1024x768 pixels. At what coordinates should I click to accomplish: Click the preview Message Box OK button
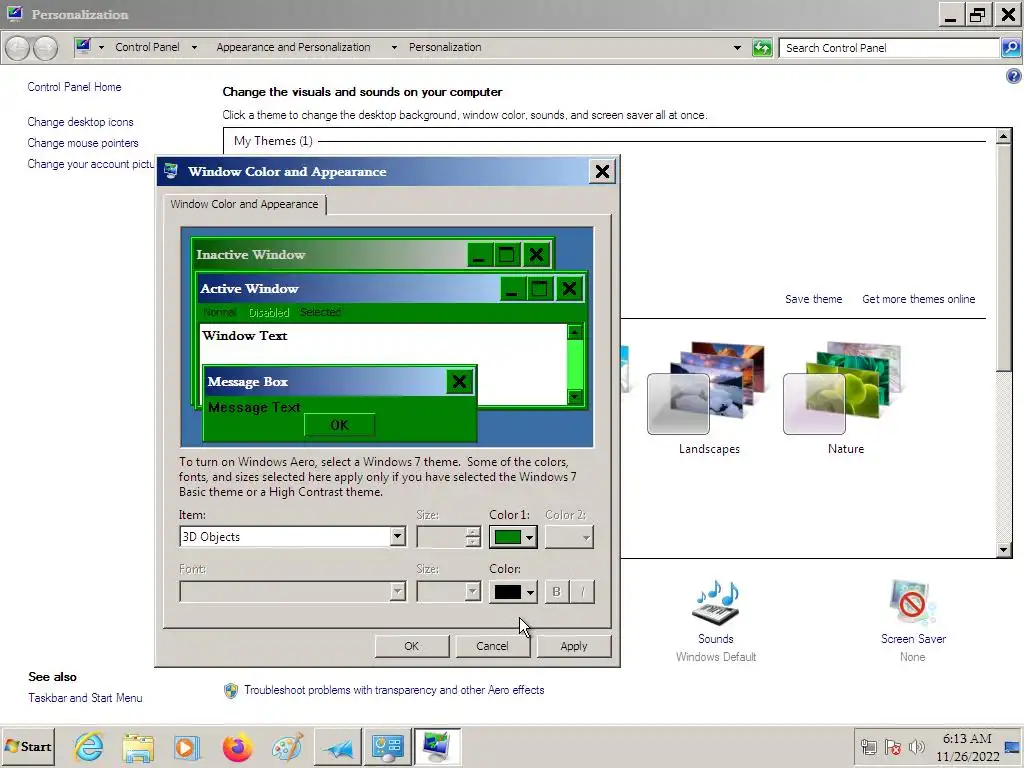[340, 425]
